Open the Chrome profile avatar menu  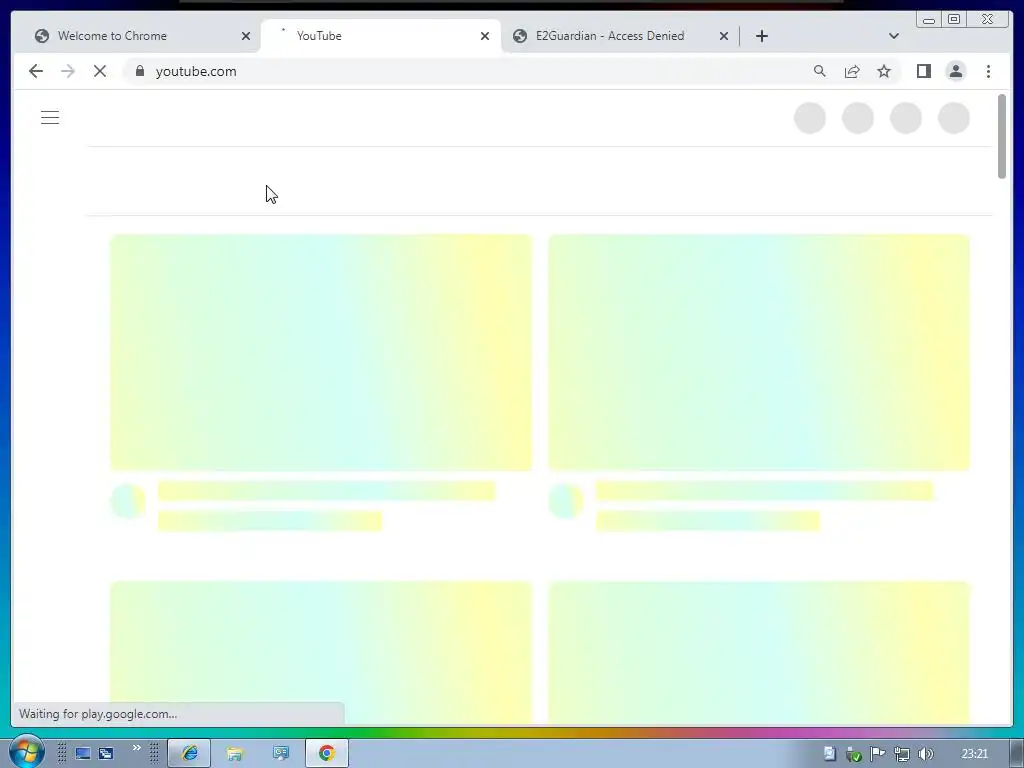click(955, 71)
